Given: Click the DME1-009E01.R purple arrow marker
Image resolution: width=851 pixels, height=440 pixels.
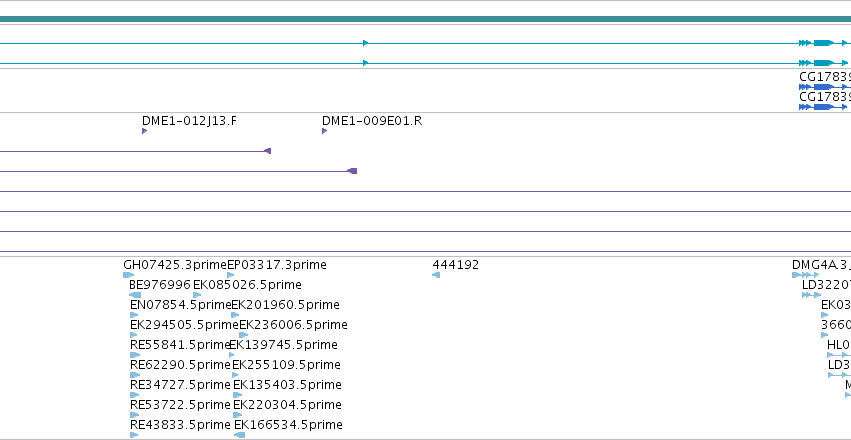Looking at the screenshot, I should click(325, 131).
